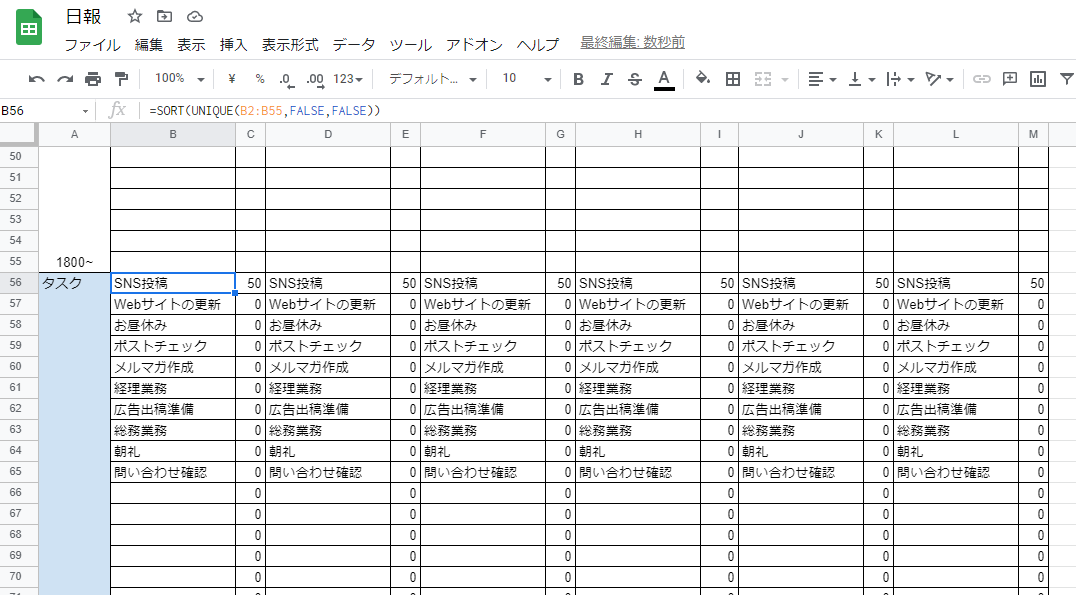Insert a comment

click(x=1009, y=79)
